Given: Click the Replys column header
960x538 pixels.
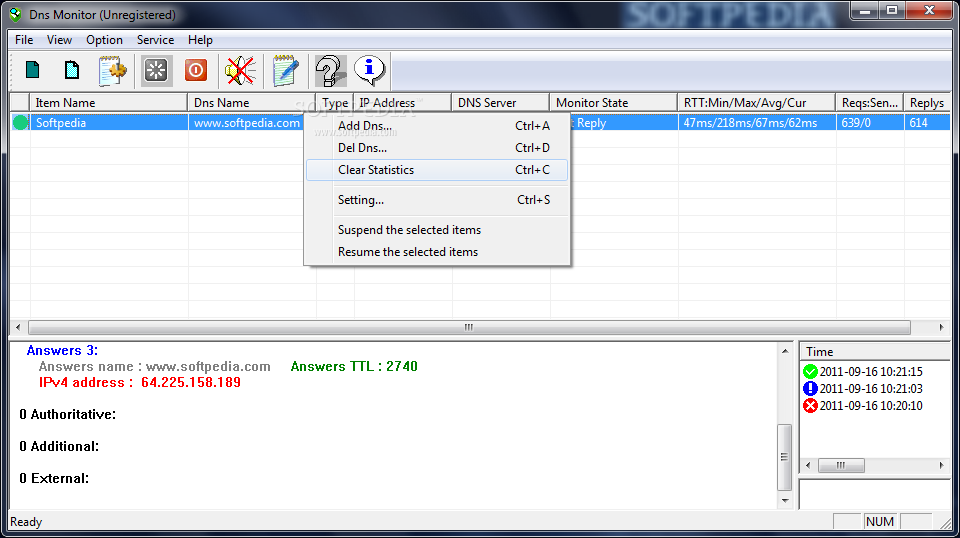Looking at the screenshot, I should (x=926, y=103).
